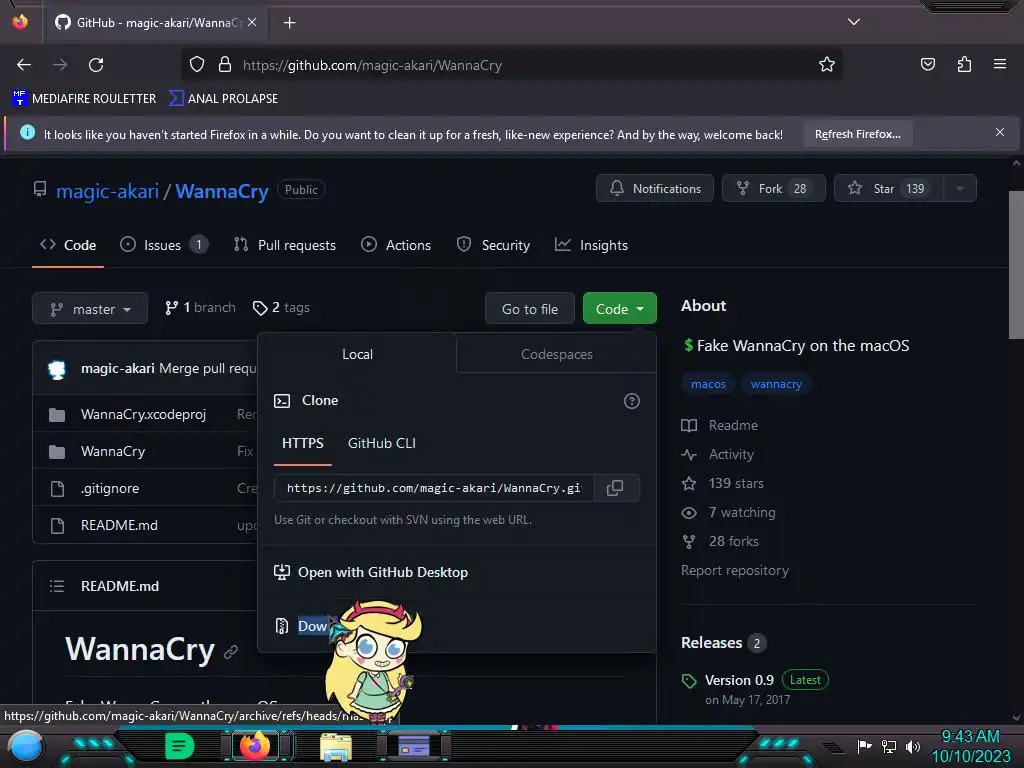Image resolution: width=1024 pixels, height=768 pixels.
Task: Open the magic-akari owner link
Action: [107, 191]
